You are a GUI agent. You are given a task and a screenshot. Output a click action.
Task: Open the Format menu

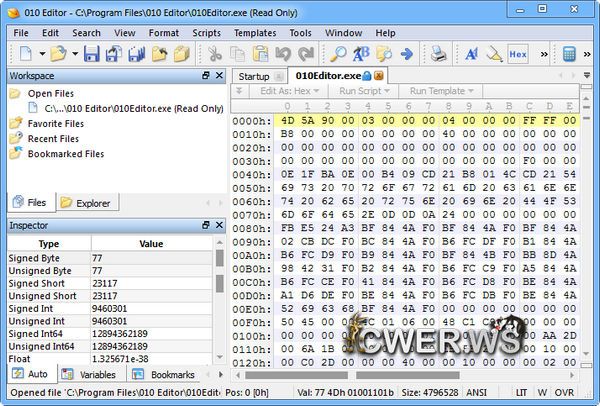click(x=164, y=33)
